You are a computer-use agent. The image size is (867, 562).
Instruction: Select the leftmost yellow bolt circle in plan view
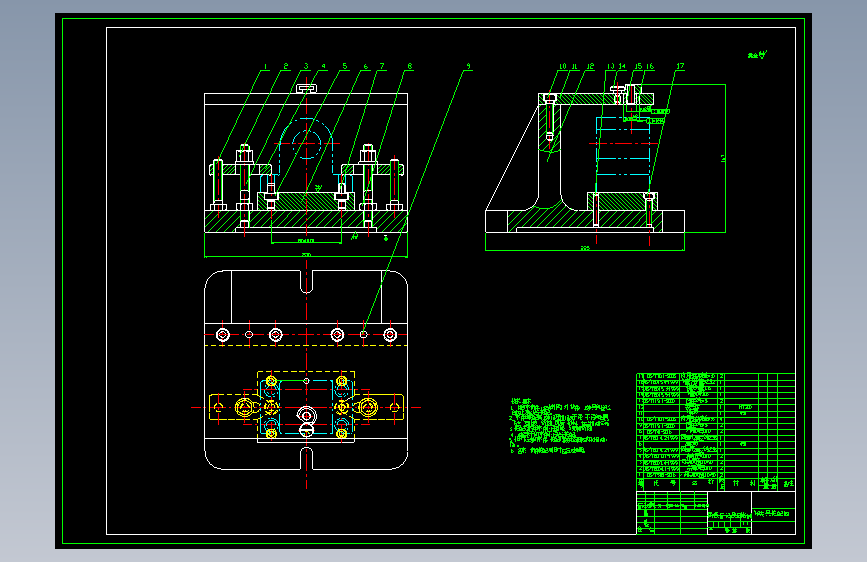[244, 408]
